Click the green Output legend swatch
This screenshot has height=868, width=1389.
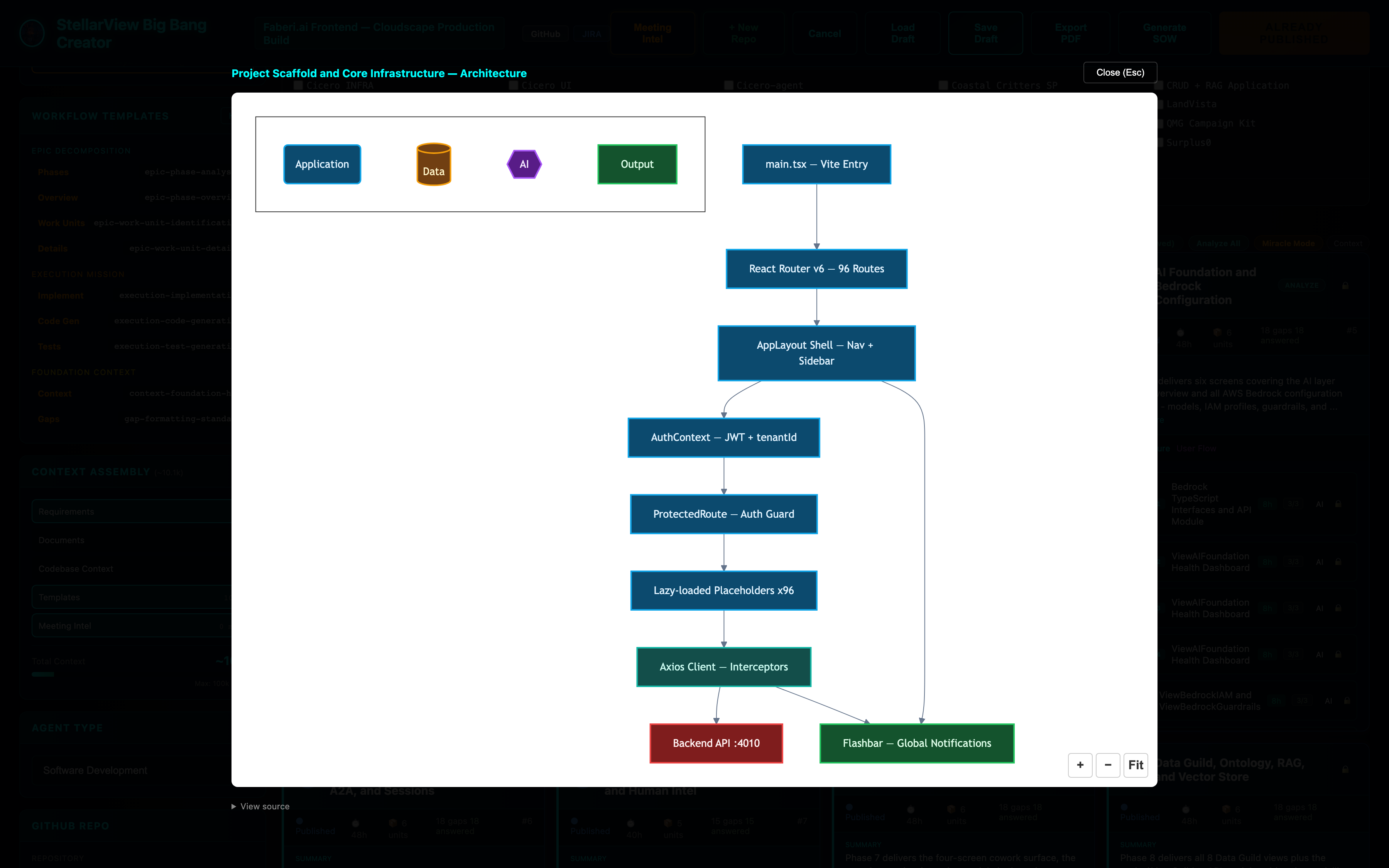click(637, 164)
